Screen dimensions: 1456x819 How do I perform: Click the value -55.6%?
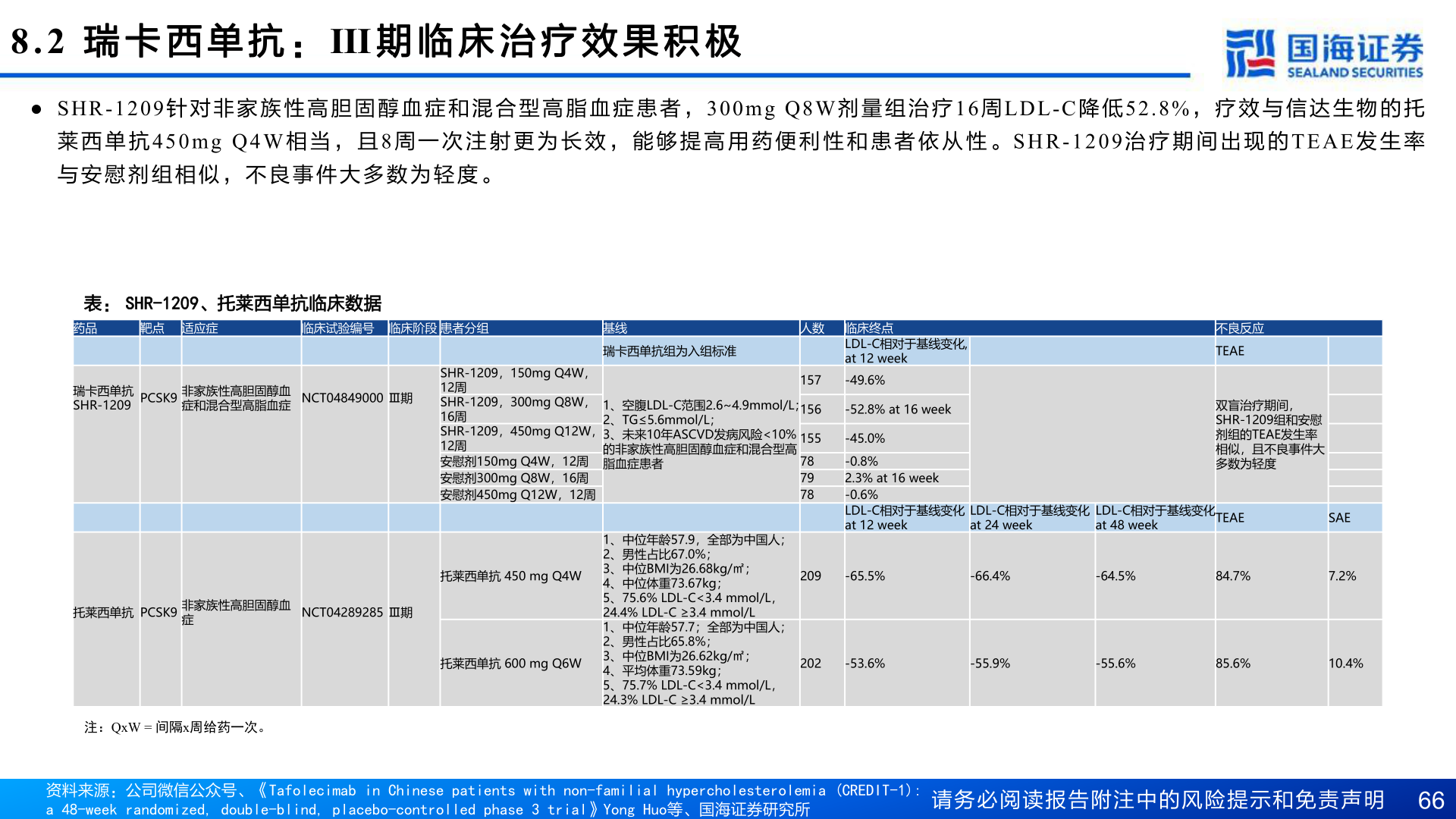1116,664
